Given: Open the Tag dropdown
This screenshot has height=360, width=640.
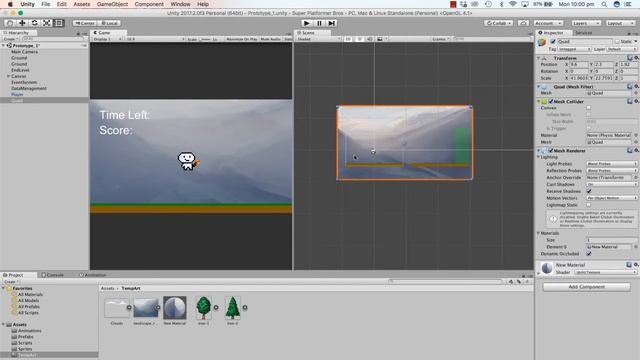Looking at the screenshot, I should coord(574,49).
